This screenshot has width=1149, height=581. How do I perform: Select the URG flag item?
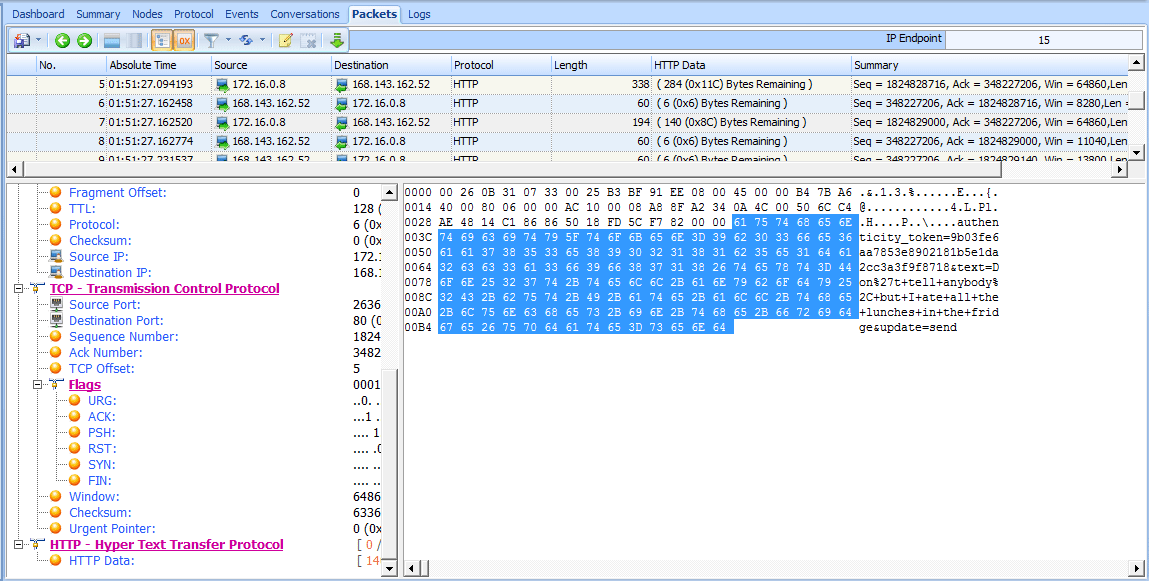coord(102,401)
